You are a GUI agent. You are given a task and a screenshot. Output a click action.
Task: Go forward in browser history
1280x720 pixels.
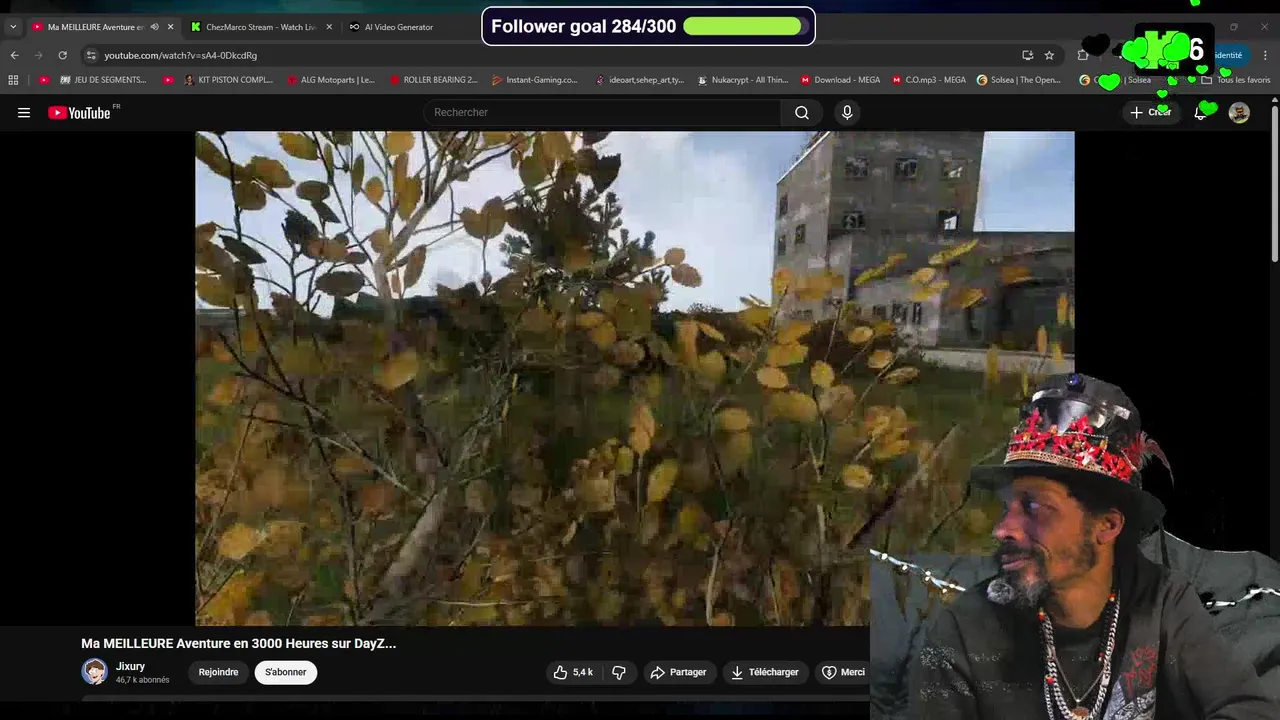pos(38,55)
